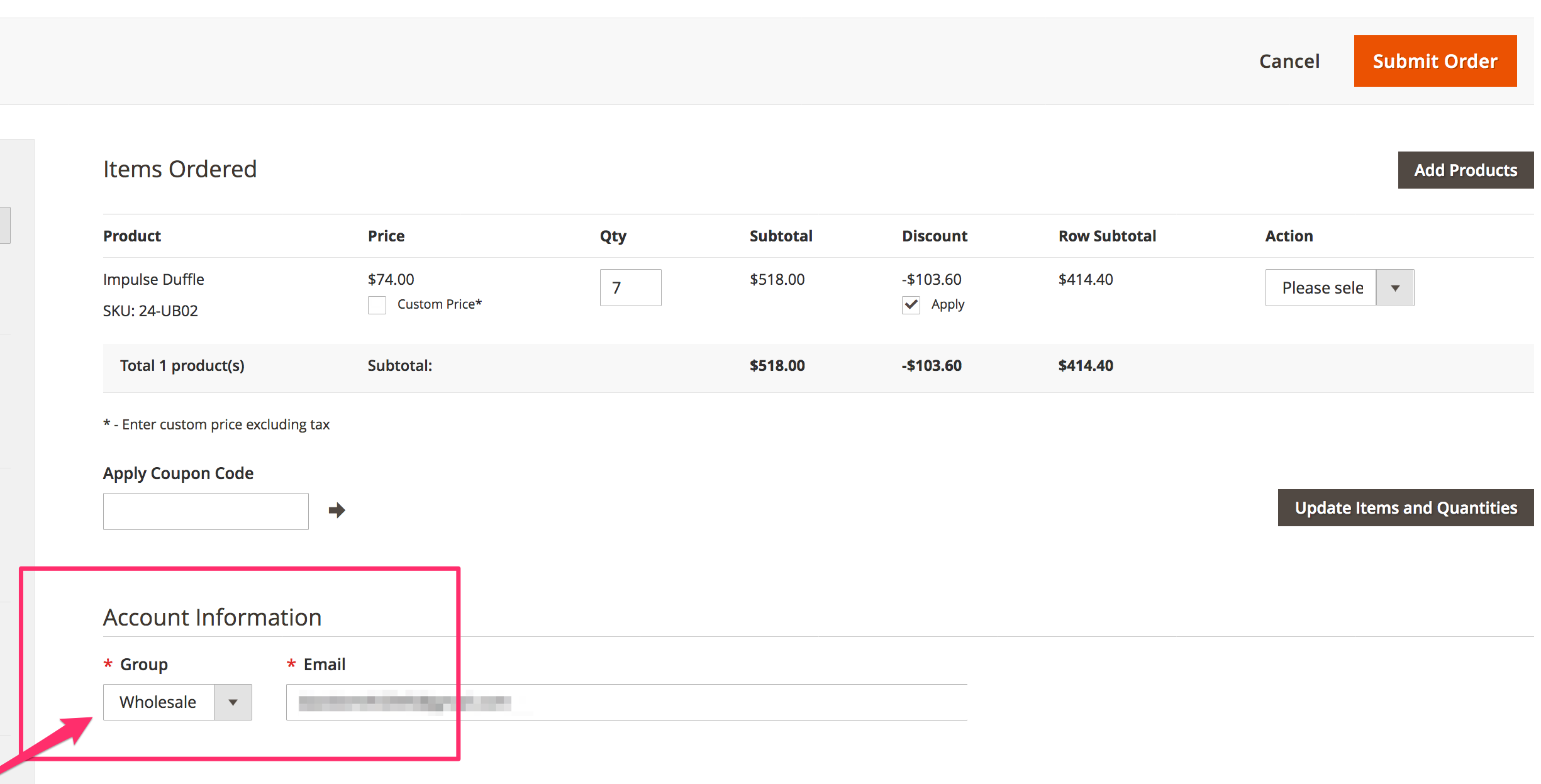Screen dimensions: 1541x784
Task: Click the Items Ordered section heading
Action: click(180, 169)
